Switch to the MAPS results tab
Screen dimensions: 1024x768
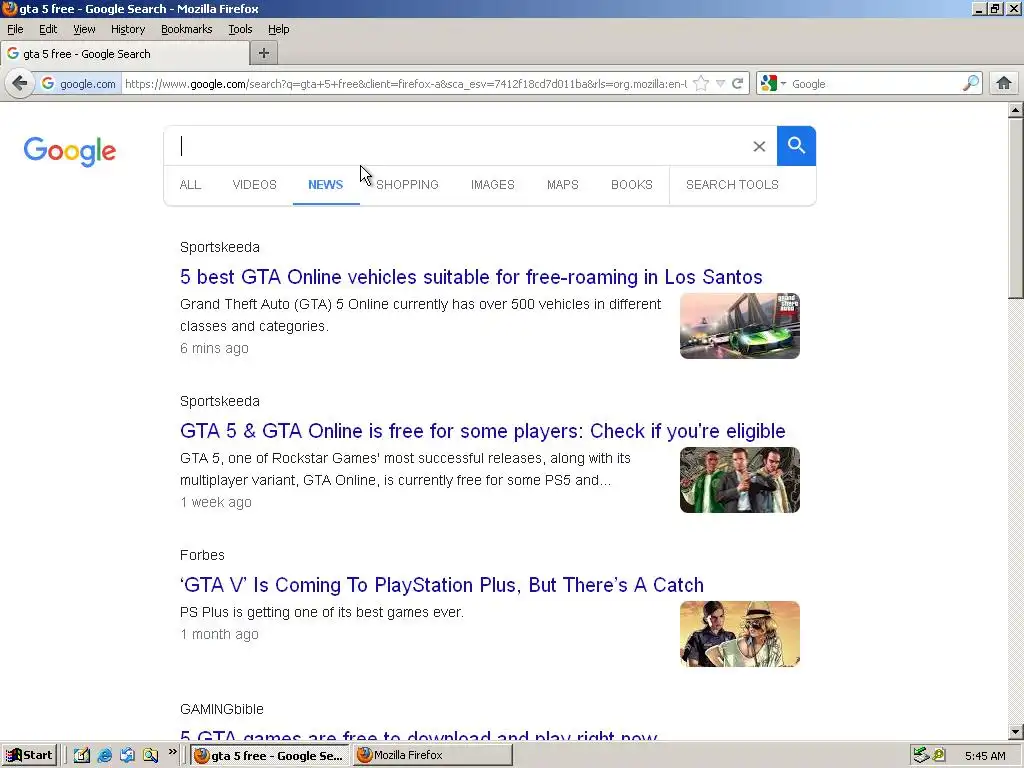(x=563, y=185)
